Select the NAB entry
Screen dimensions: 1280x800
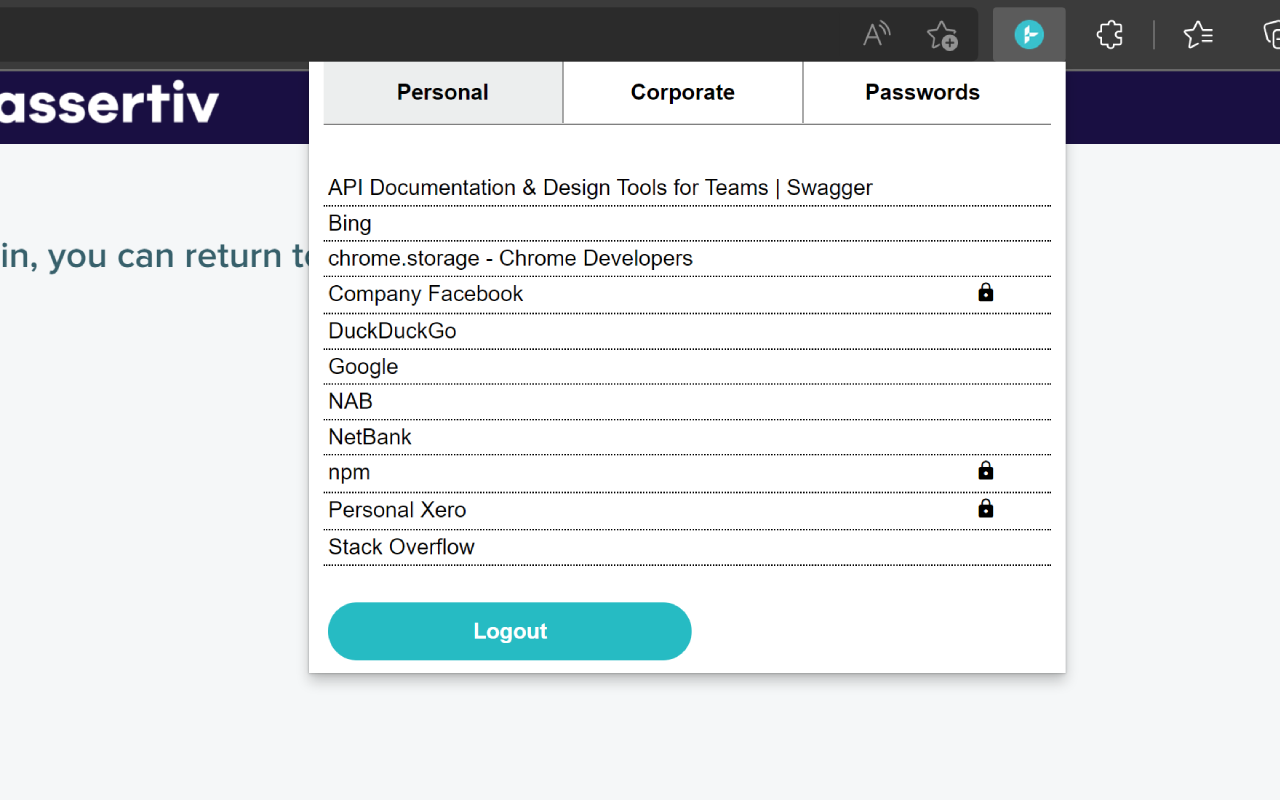687,401
